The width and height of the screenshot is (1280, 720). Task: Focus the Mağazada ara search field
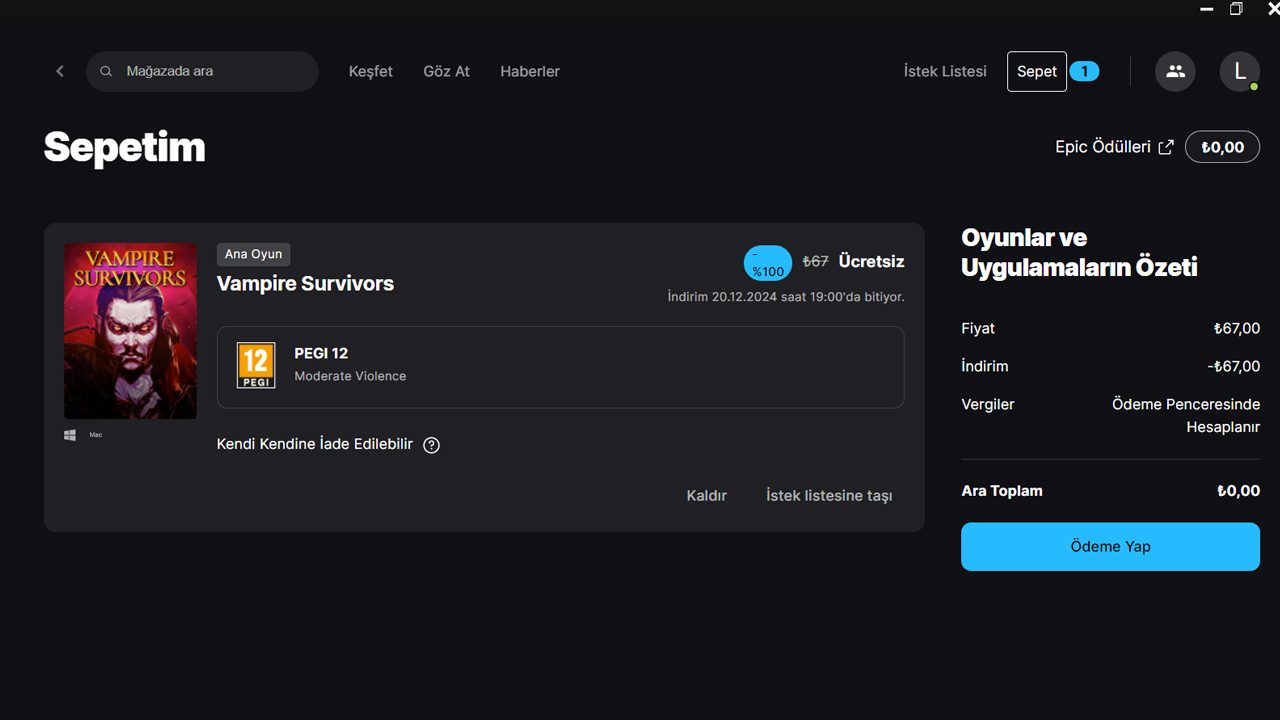[202, 72]
